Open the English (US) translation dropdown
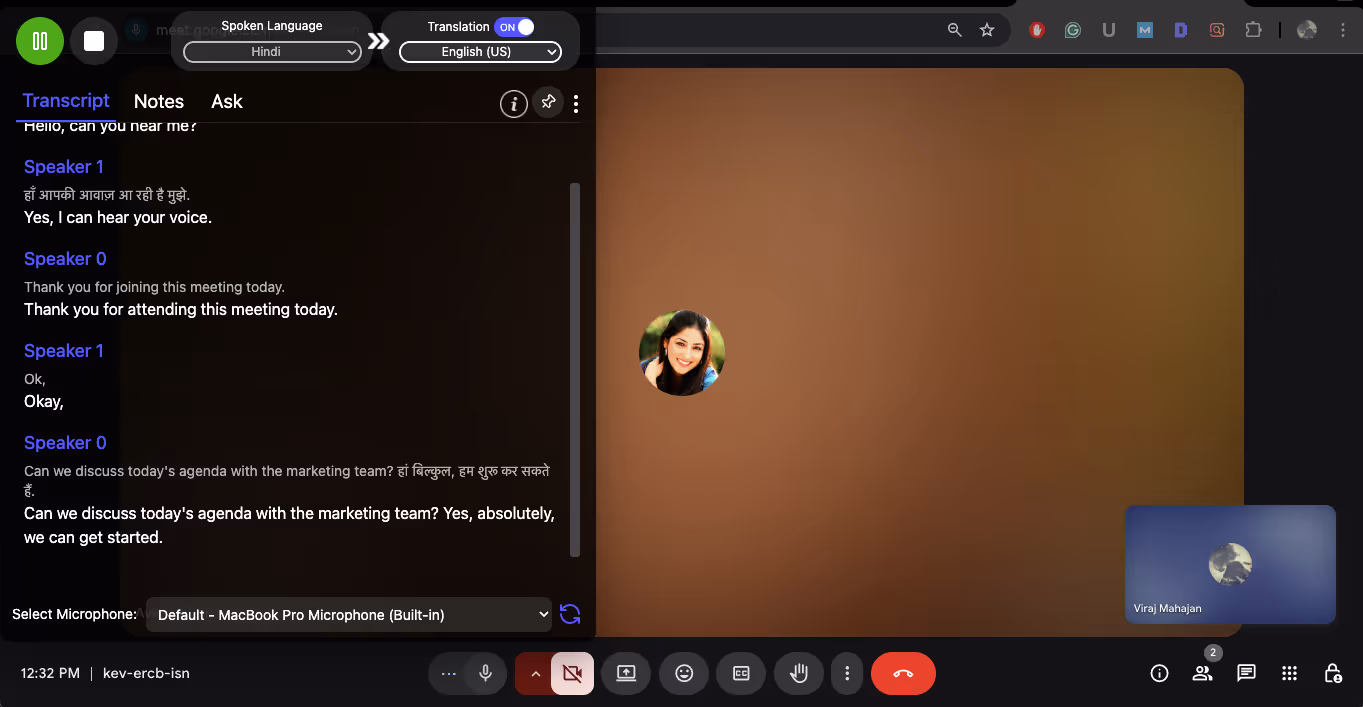This screenshot has width=1363, height=707. 480,52
